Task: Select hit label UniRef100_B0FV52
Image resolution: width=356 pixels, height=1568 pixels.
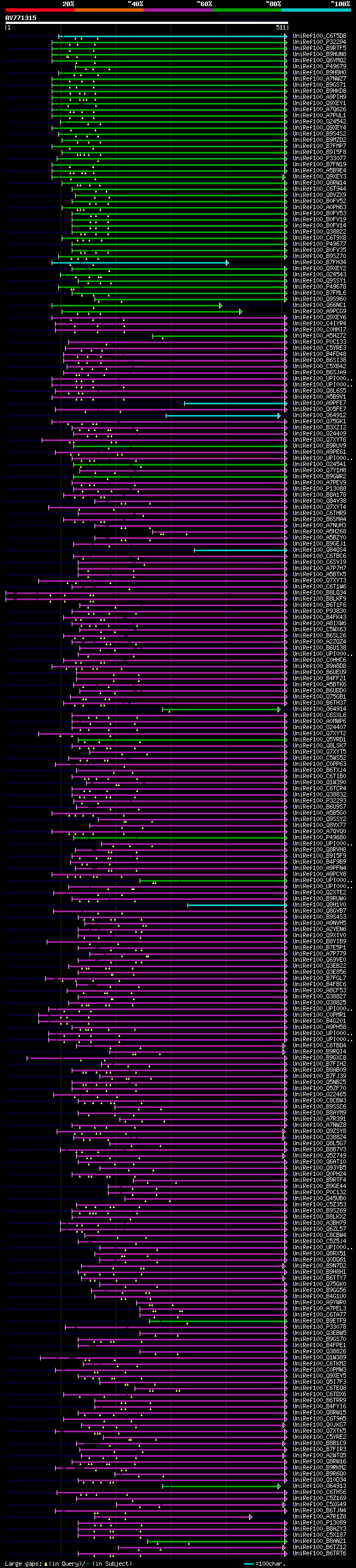Action: (x=319, y=201)
